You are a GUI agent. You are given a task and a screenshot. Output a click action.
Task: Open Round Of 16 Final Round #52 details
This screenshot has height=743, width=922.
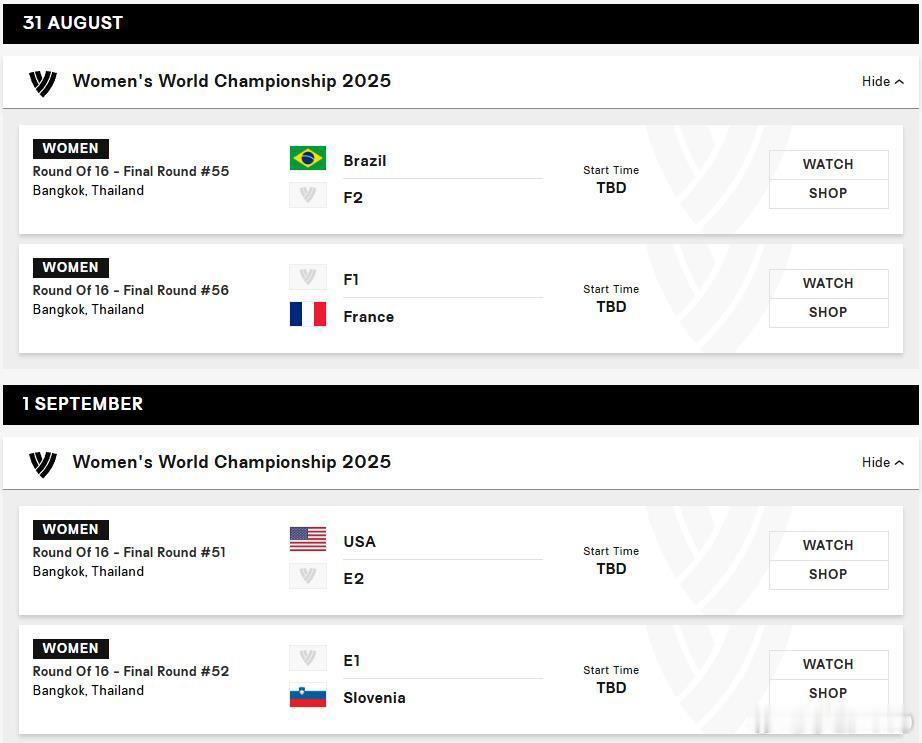pos(131,671)
